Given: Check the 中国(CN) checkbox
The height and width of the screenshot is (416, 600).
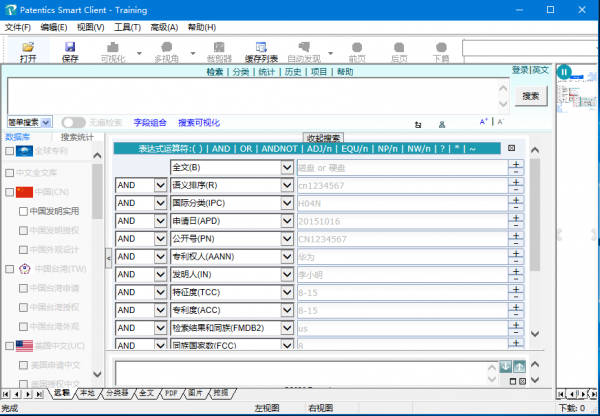Looking at the screenshot, I should pos(10,192).
